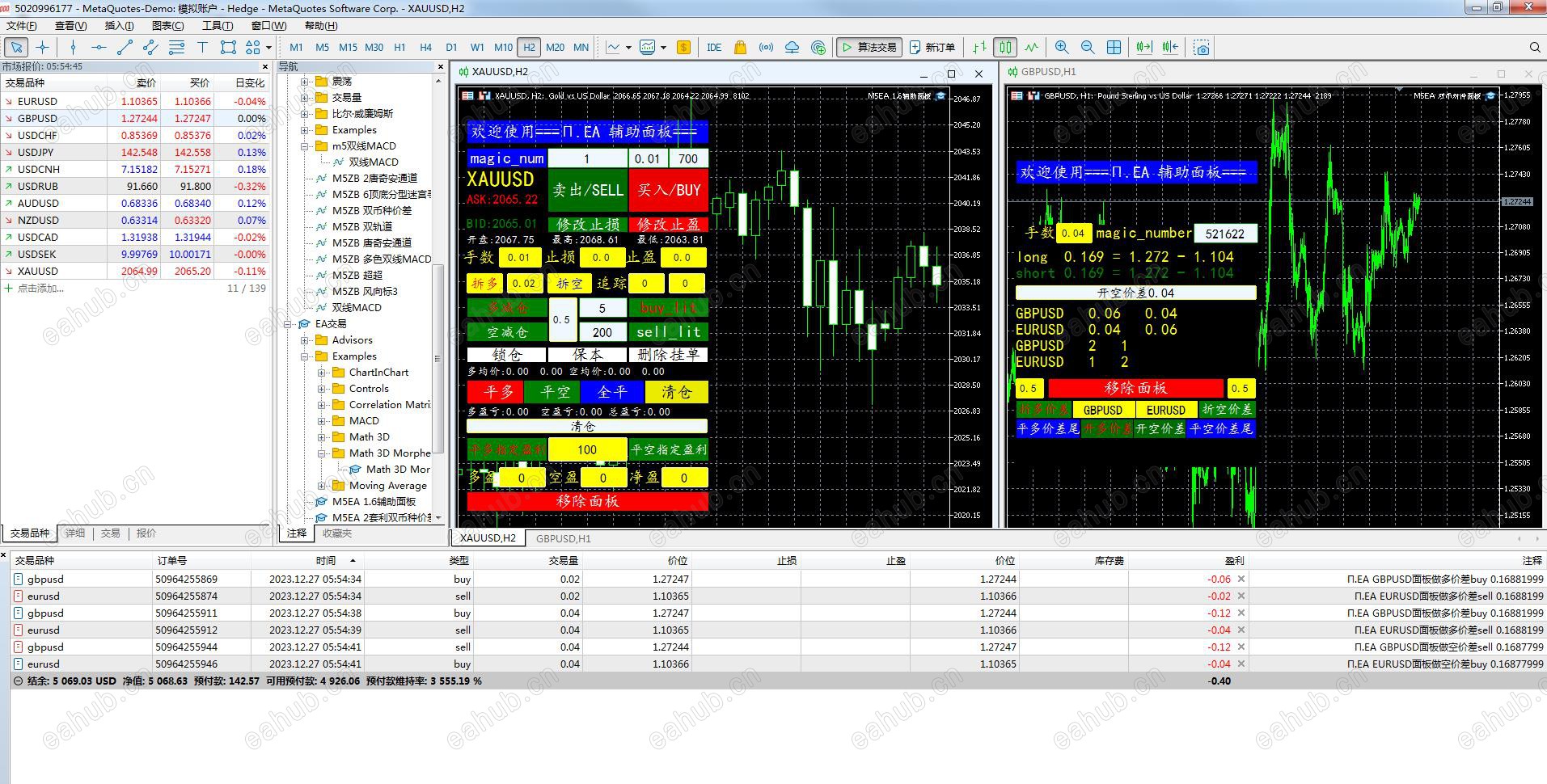The image size is (1547, 784).
Task: Switch chart to line chart mode
Action: coord(1031,48)
